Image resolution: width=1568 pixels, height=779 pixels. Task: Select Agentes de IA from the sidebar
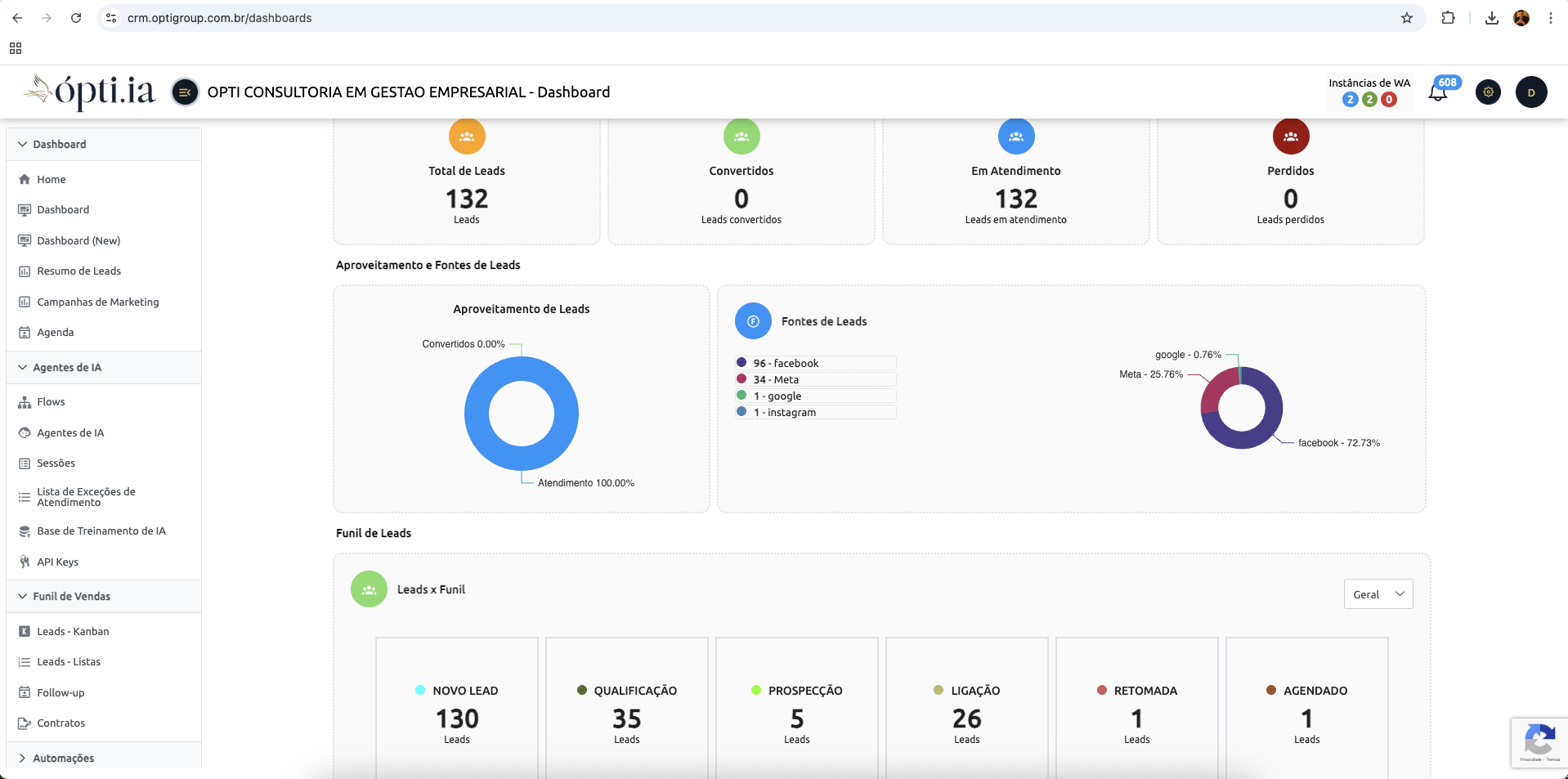coord(71,432)
